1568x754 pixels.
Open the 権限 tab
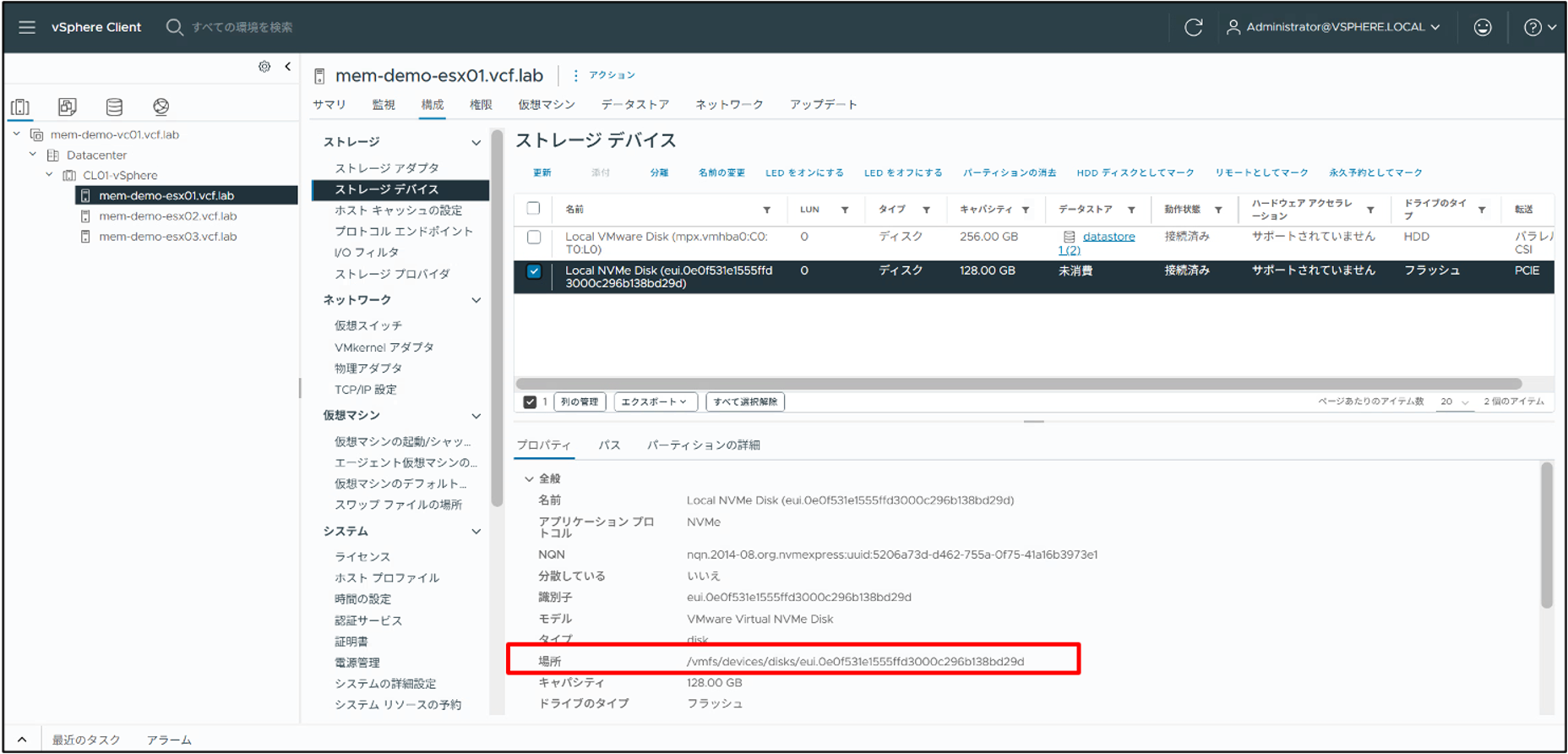point(481,105)
